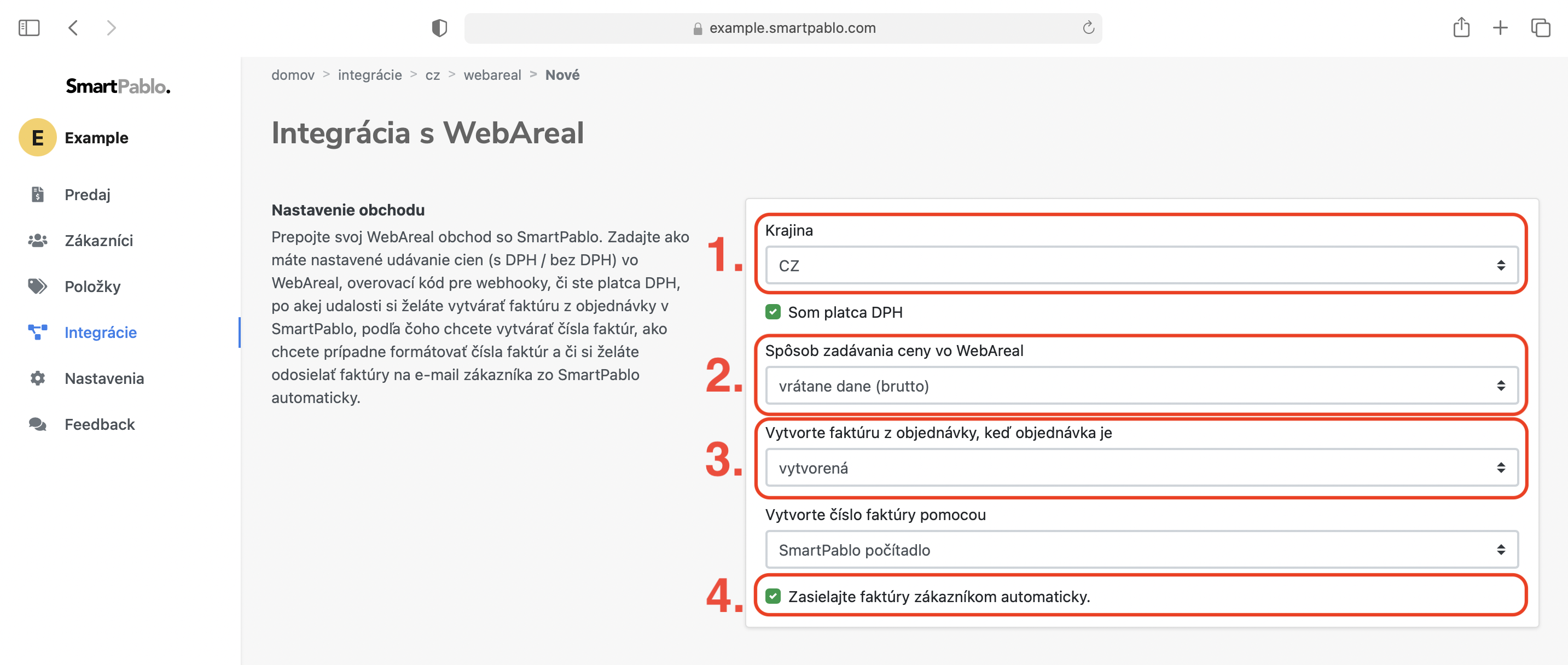Open Predaj in the sidebar menu
The width and height of the screenshot is (1568, 665).
tap(88, 195)
